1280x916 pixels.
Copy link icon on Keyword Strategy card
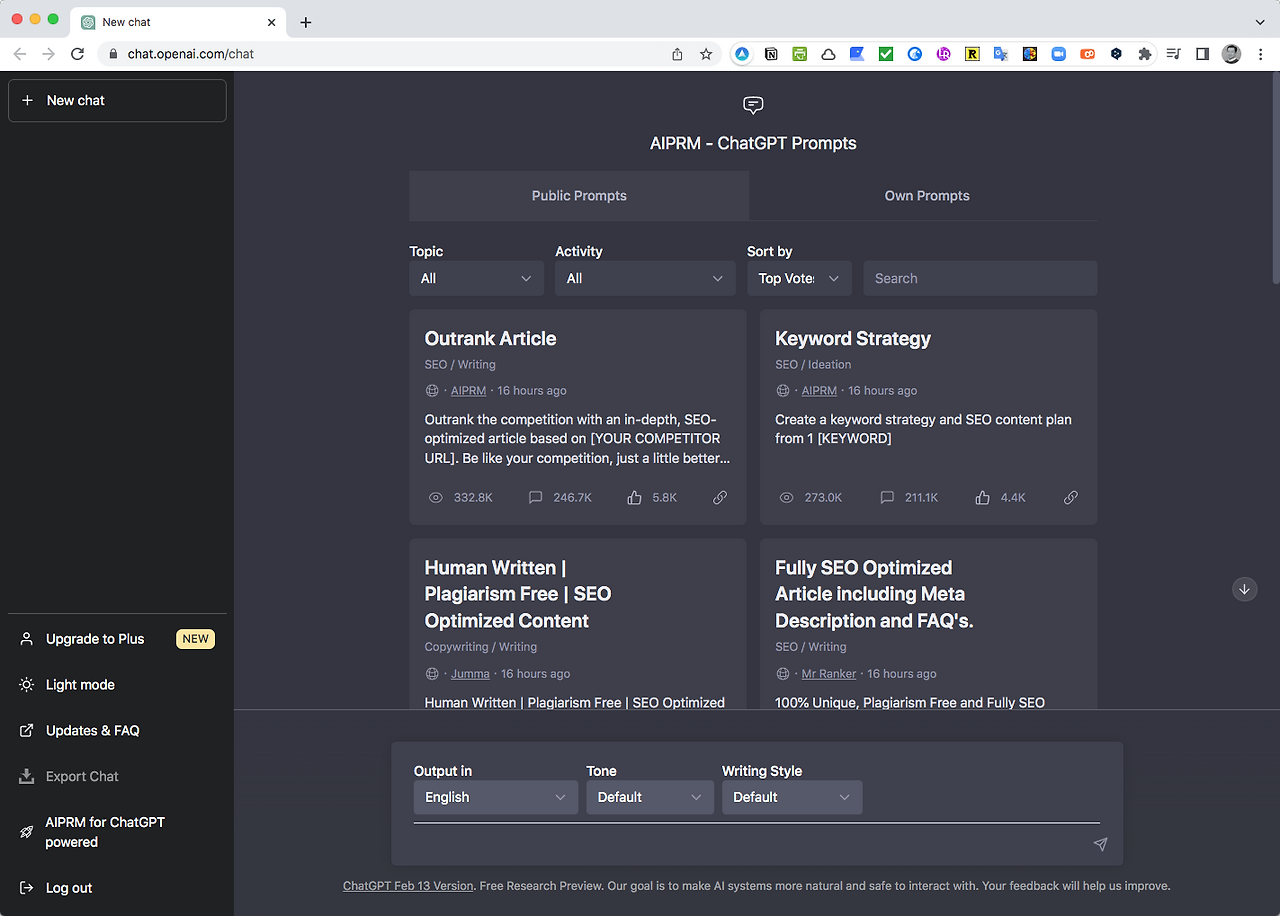pyautogui.click(x=1071, y=497)
